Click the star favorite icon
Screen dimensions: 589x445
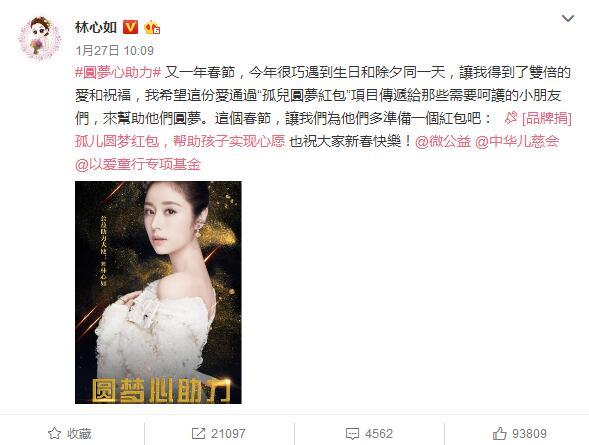[x=54, y=434]
